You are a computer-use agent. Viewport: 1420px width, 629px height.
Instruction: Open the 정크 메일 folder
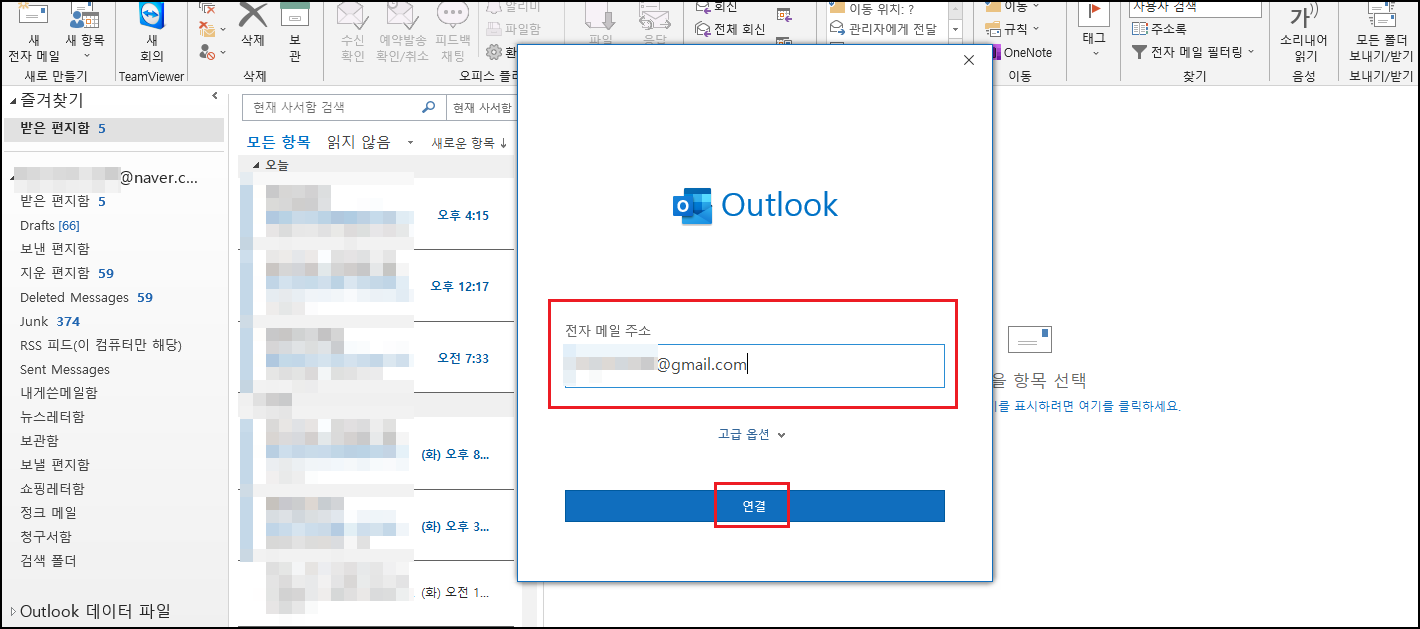[x=48, y=513]
